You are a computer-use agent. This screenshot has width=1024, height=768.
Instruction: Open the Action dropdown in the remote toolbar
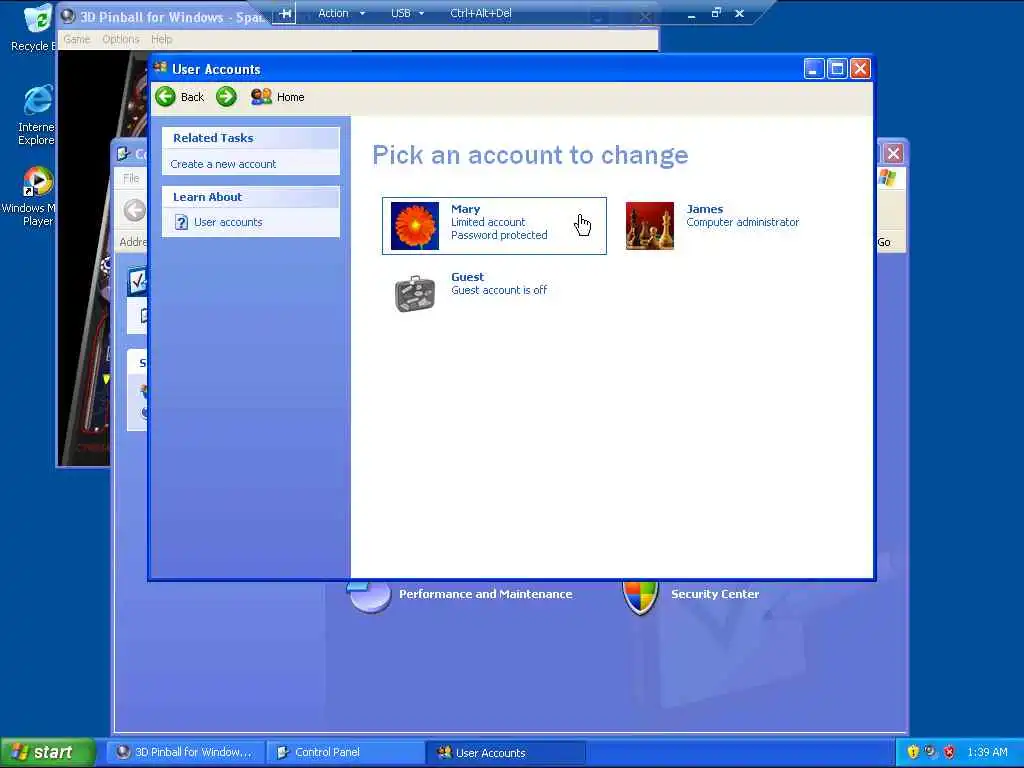[x=341, y=13]
